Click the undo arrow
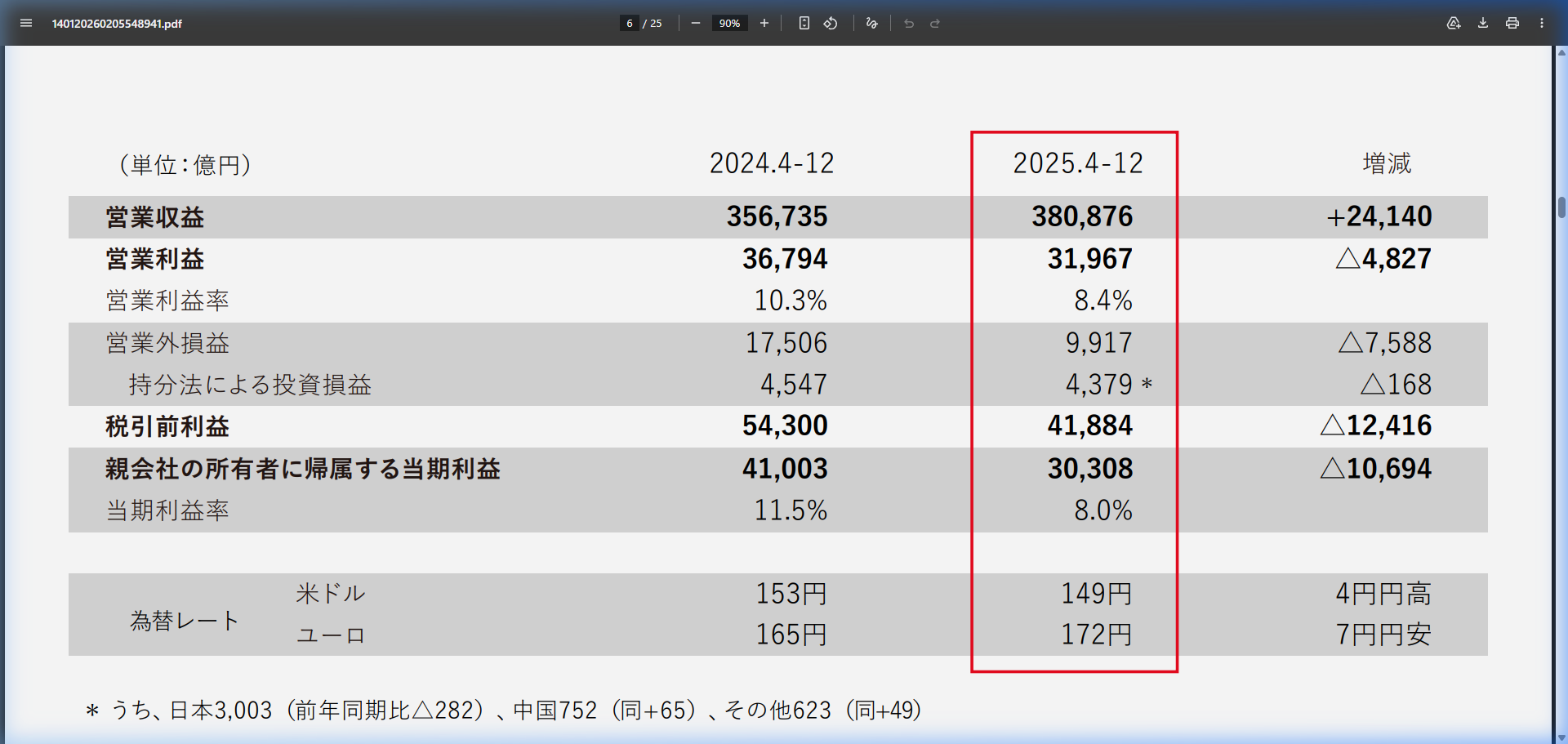This screenshot has width=1568, height=744. [x=909, y=24]
